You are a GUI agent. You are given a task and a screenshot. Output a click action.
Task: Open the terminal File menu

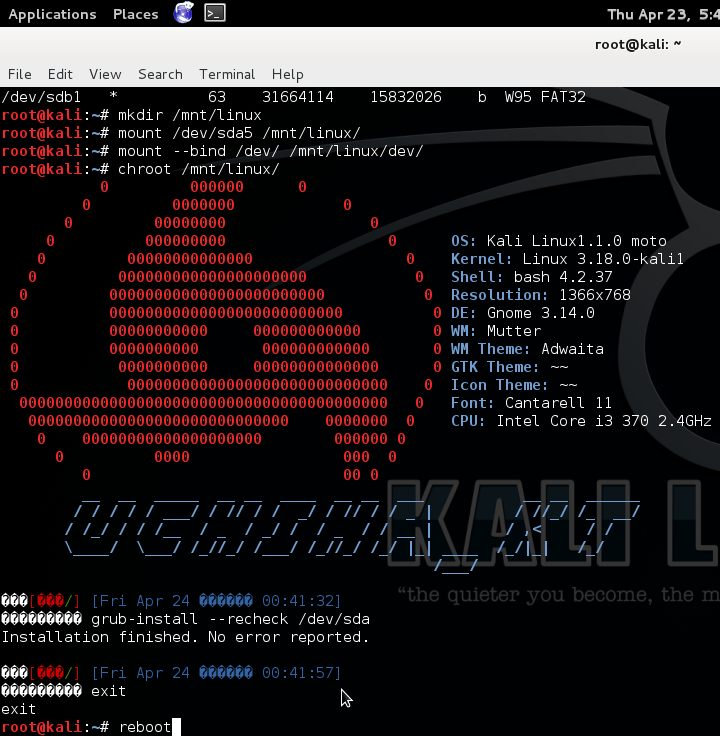[x=20, y=74]
